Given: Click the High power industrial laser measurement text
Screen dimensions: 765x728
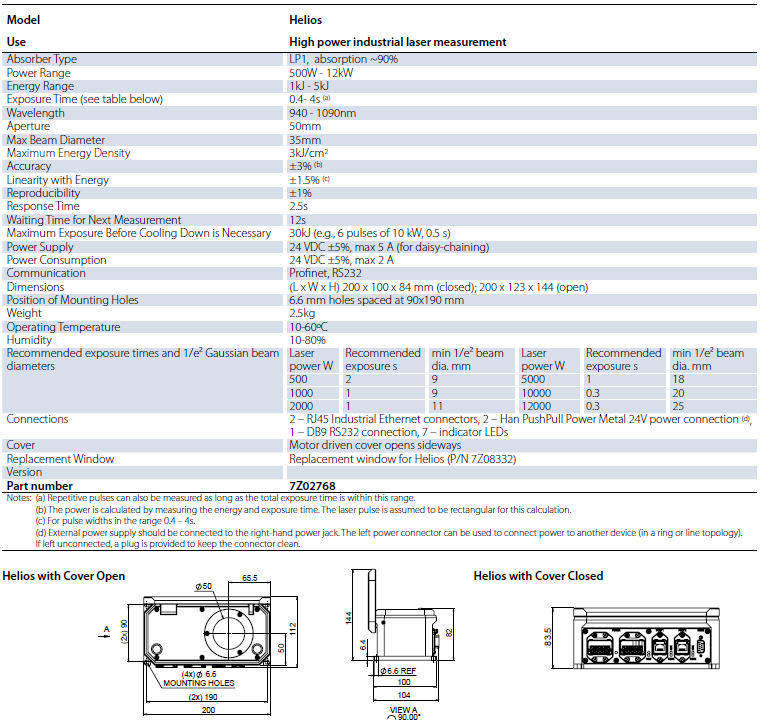Looking at the screenshot, I should point(397,42).
